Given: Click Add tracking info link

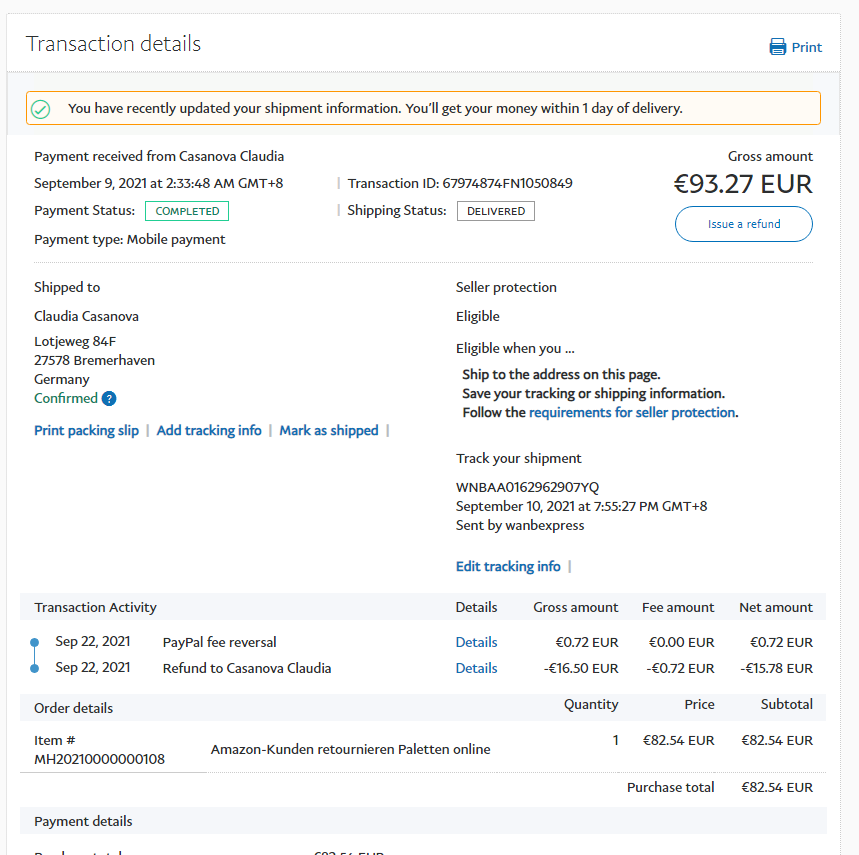Looking at the screenshot, I should 209,430.
